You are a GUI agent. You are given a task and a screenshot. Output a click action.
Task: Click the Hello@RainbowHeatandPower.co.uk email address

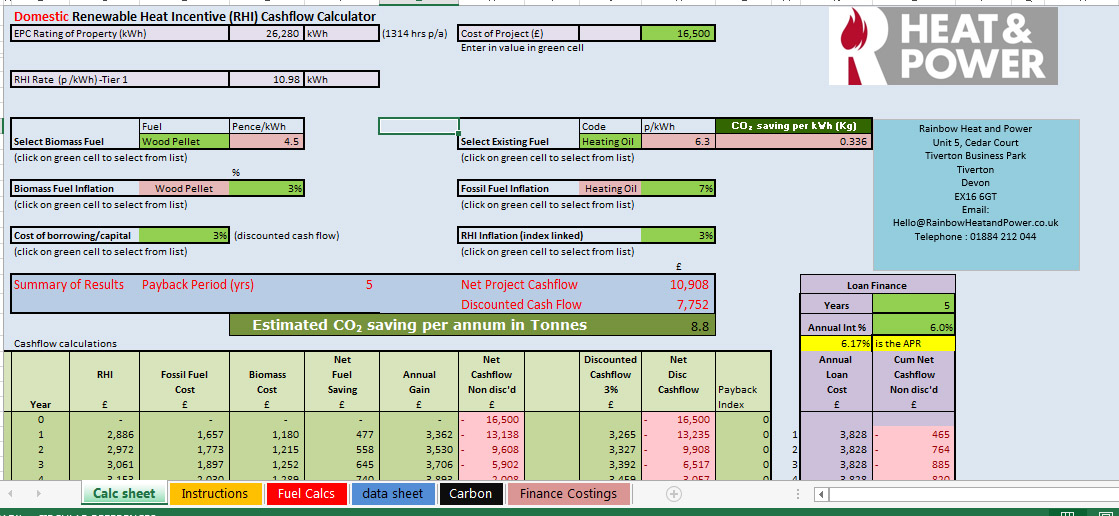(975, 223)
